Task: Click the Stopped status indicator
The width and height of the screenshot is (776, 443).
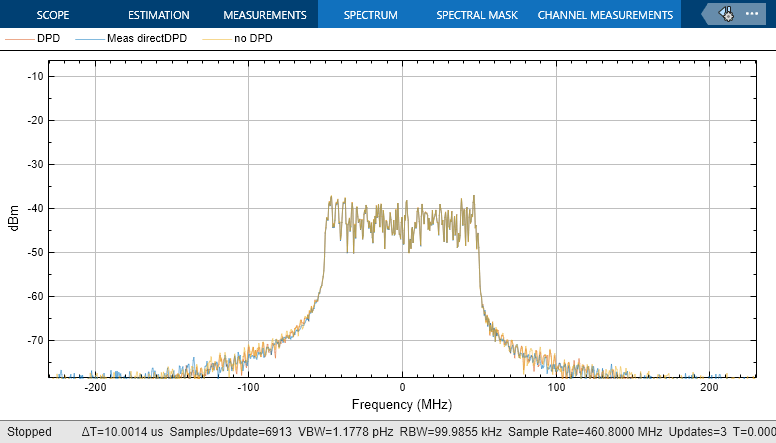Action: 30,432
